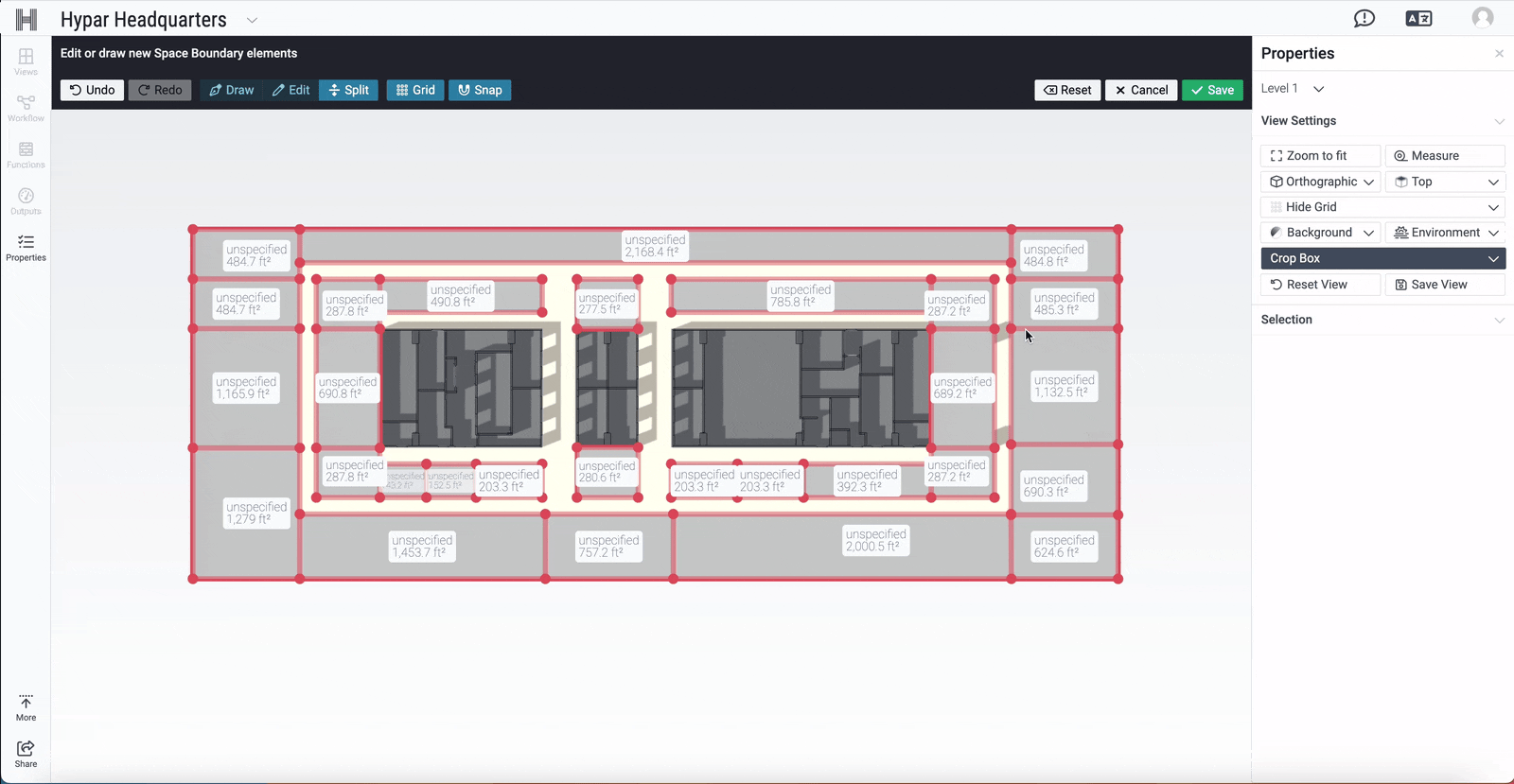
Task: Open the Orthographic projection dropdown
Action: (x=1321, y=182)
